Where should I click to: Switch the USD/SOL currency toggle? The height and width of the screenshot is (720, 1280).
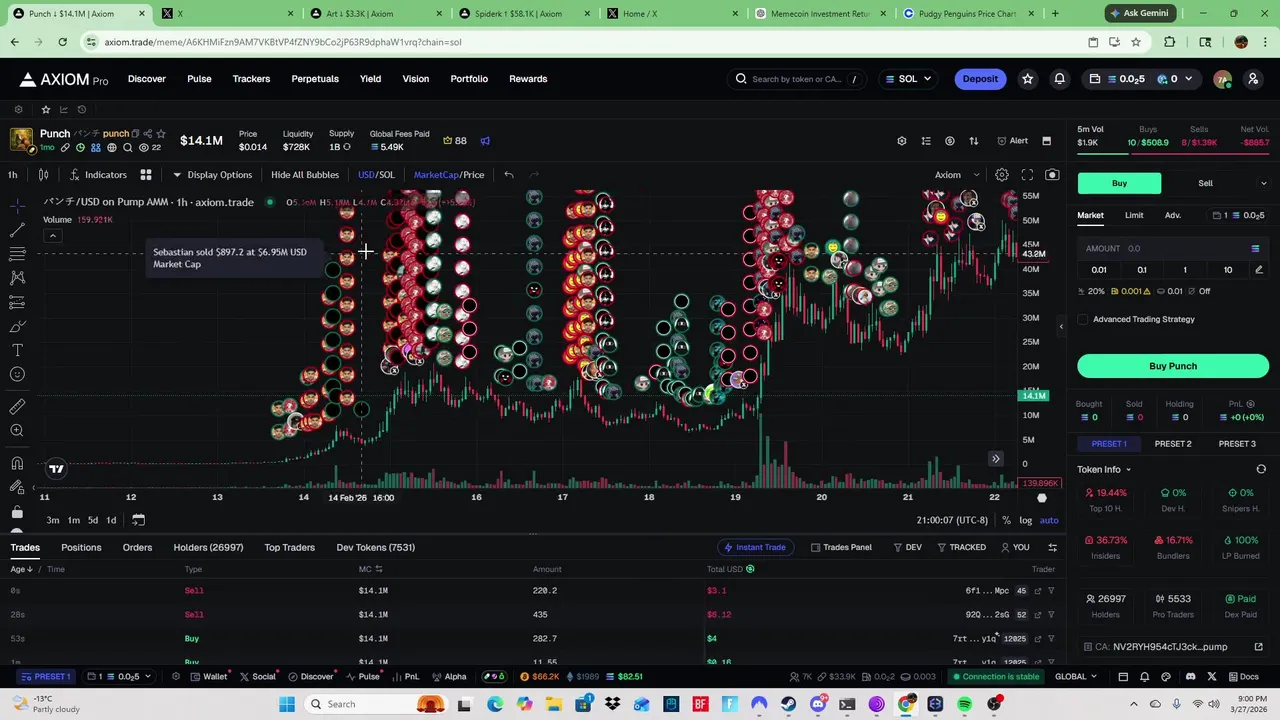pos(376,175)
